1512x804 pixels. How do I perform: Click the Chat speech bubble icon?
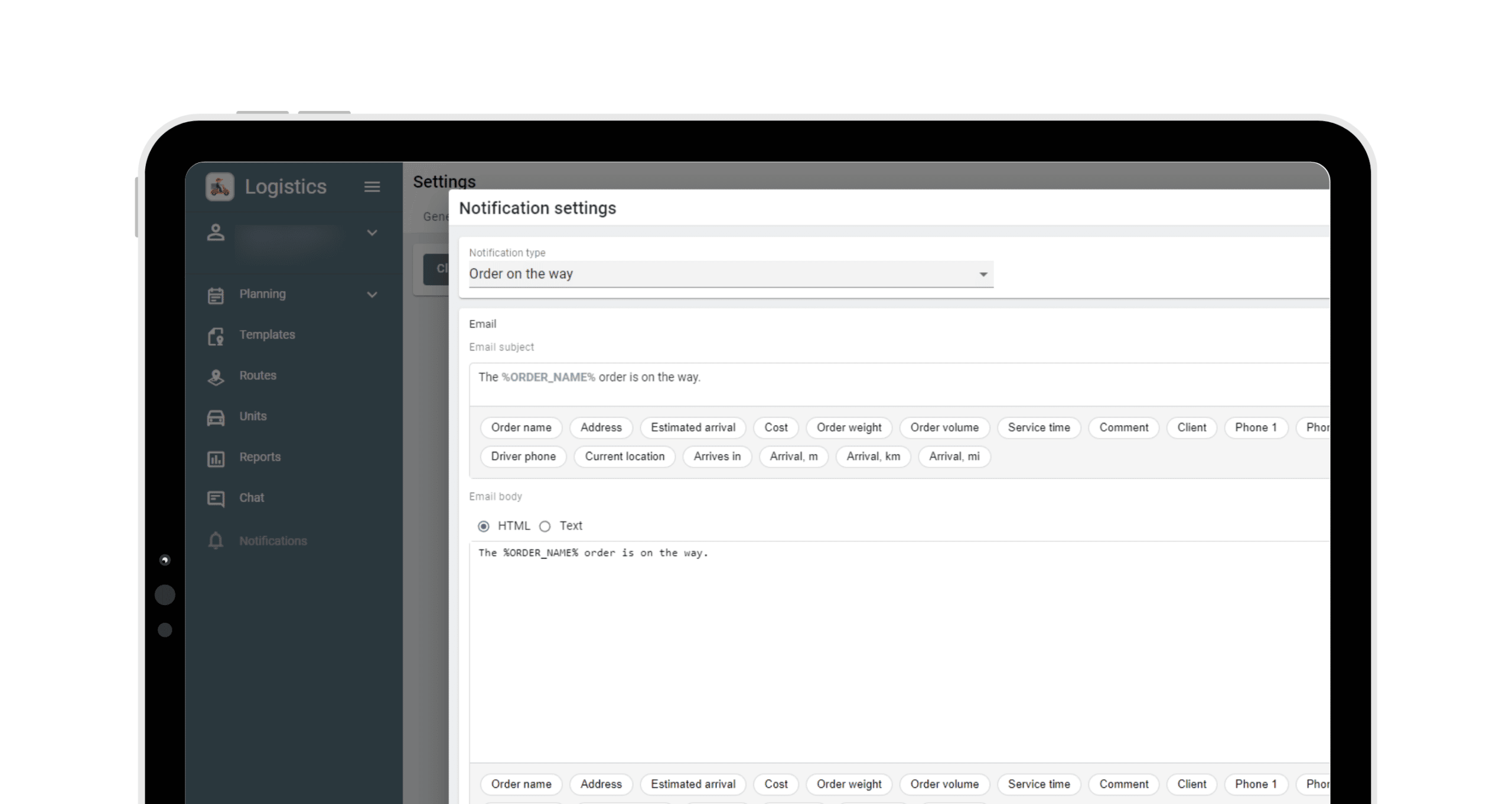point(216,499)
